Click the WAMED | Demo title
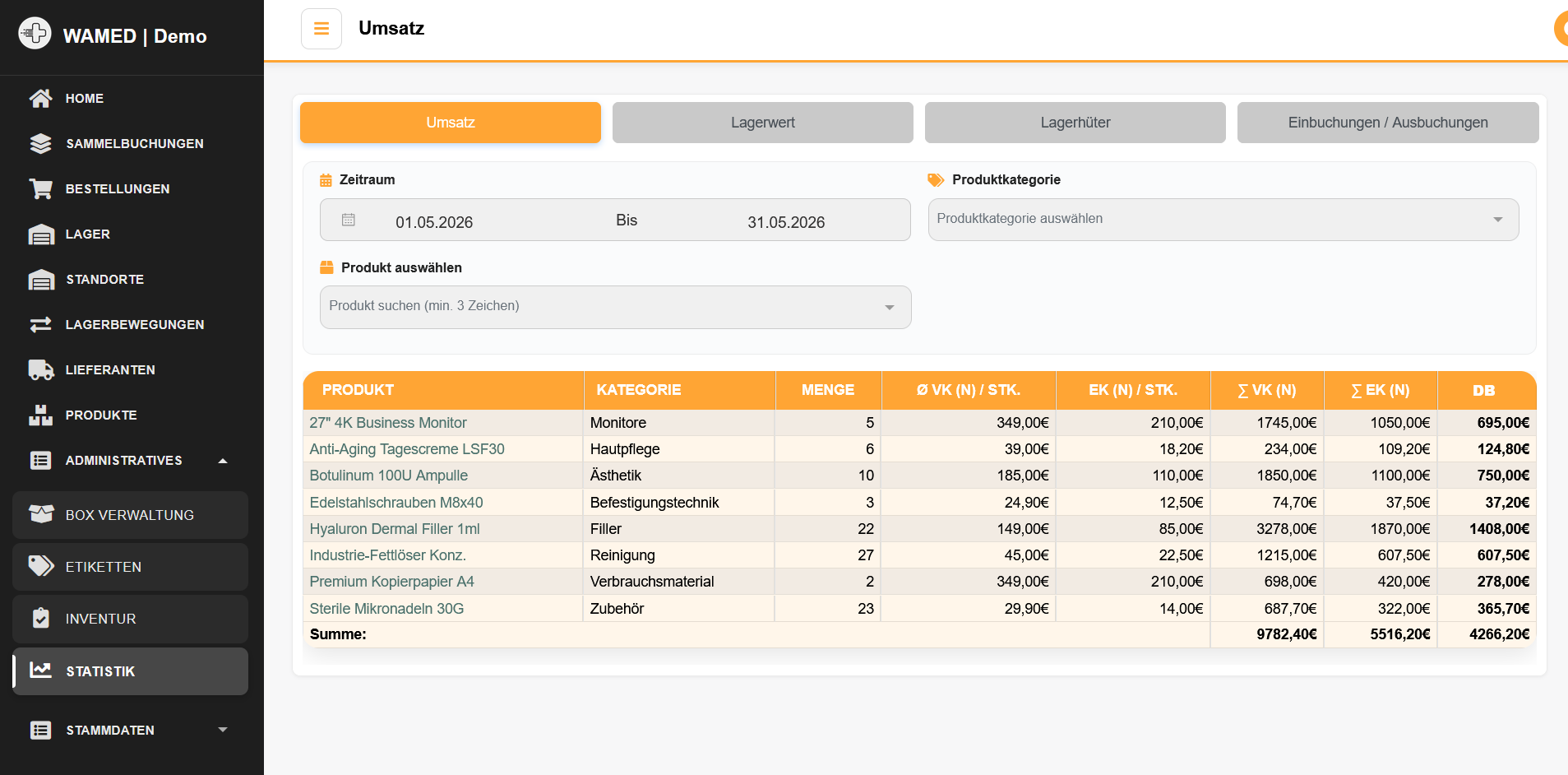 (x=135, y=36)
